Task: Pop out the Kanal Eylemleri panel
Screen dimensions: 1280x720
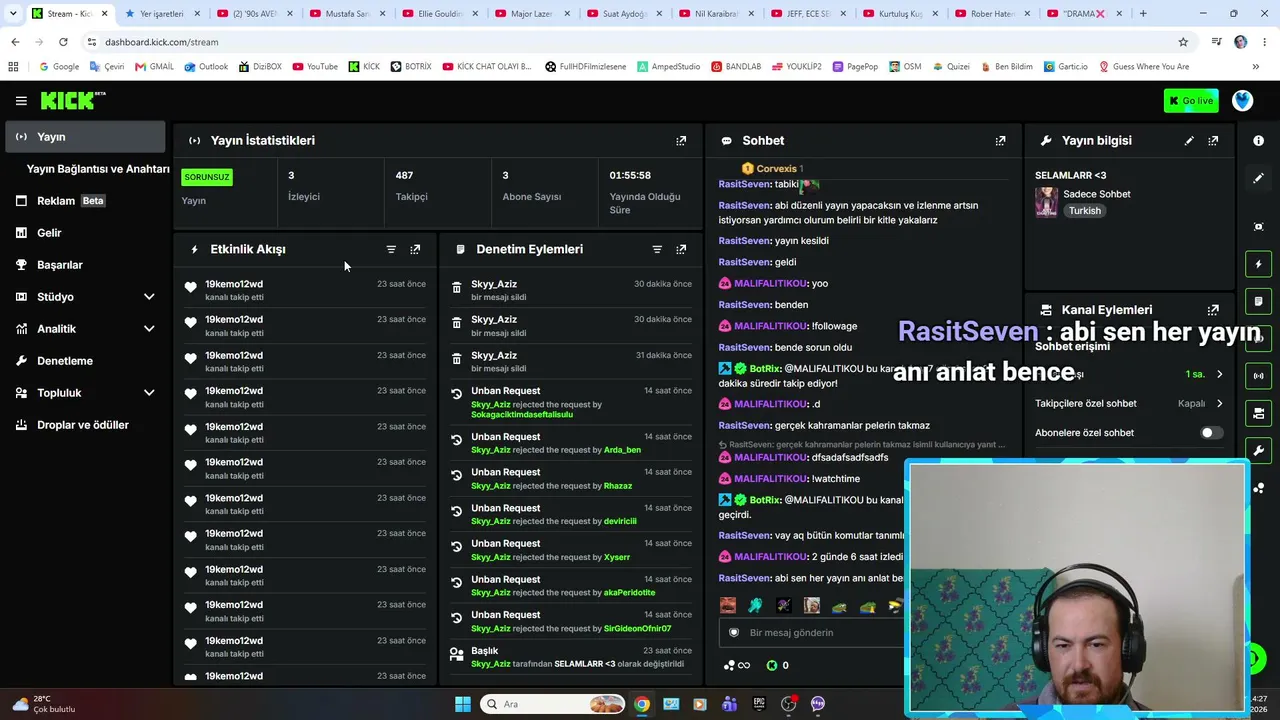Action: (x=1213, y=310)
